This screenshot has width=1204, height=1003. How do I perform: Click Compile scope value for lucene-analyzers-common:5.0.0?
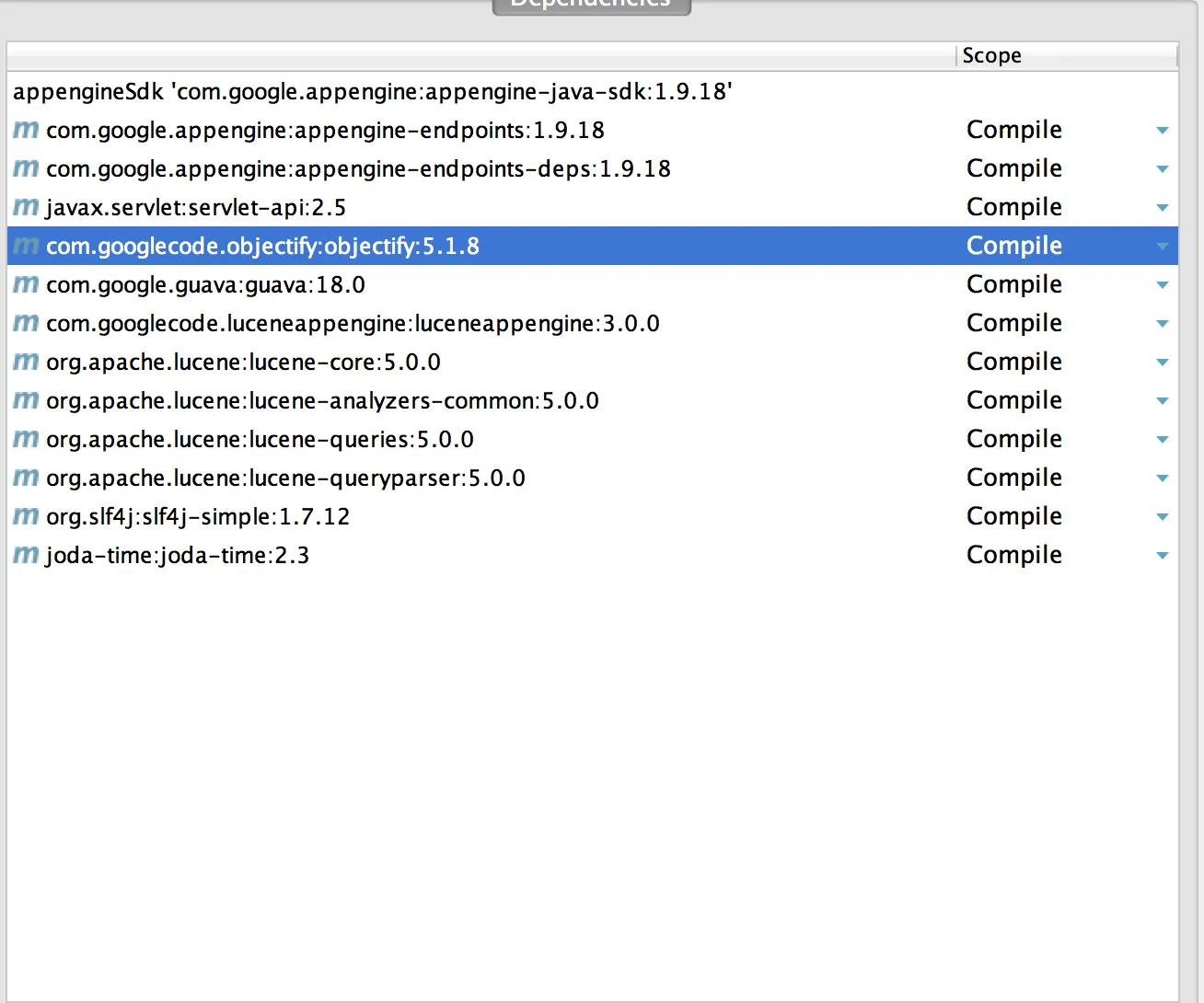pyautogui.click(x=1014, y=400)
